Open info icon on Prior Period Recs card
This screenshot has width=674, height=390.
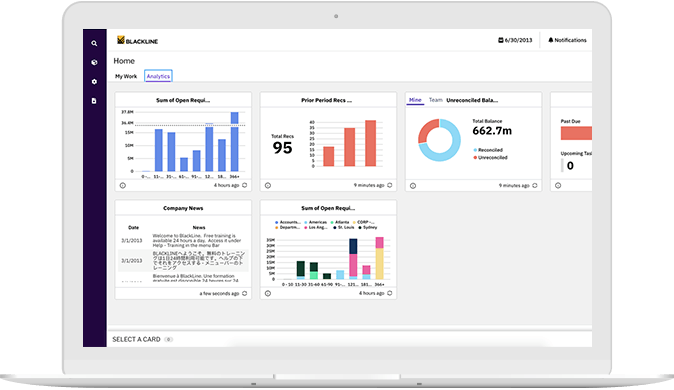[268, 185]
